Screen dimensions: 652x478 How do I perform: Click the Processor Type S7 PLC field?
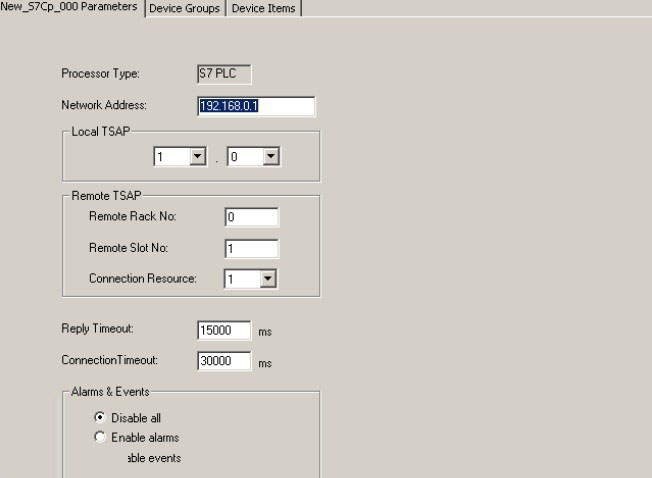pyautogui.click(x=224, y=74)
